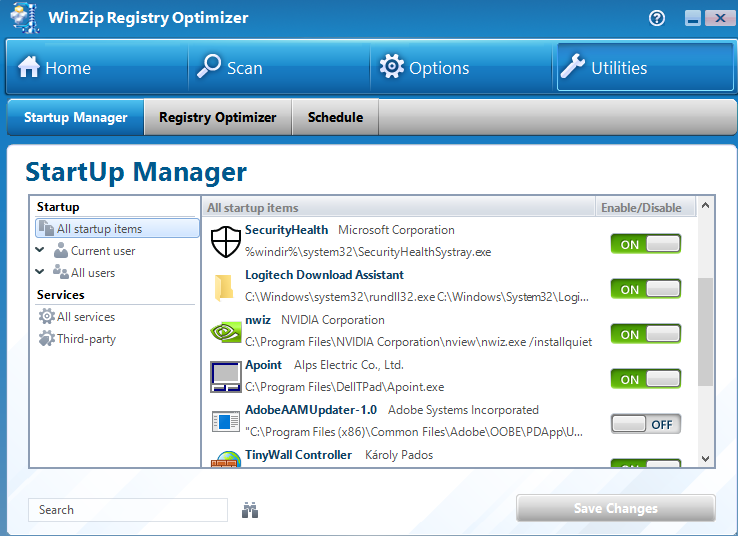The height and width of the screenshot is (536, 738).
Task: Turn off SecurityHealth startup toggle
Action: (646, 244)
